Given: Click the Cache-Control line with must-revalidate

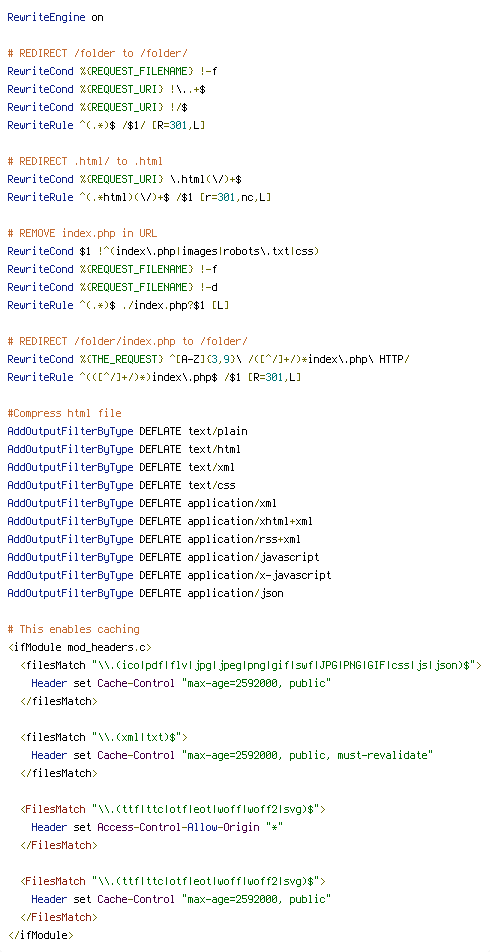Looking at the screenshot, I should pos(233,755).
